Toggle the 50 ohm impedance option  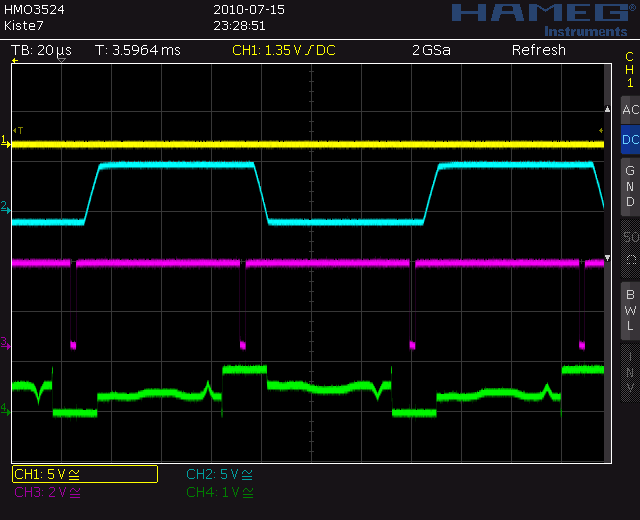click(x=630, y=247)
